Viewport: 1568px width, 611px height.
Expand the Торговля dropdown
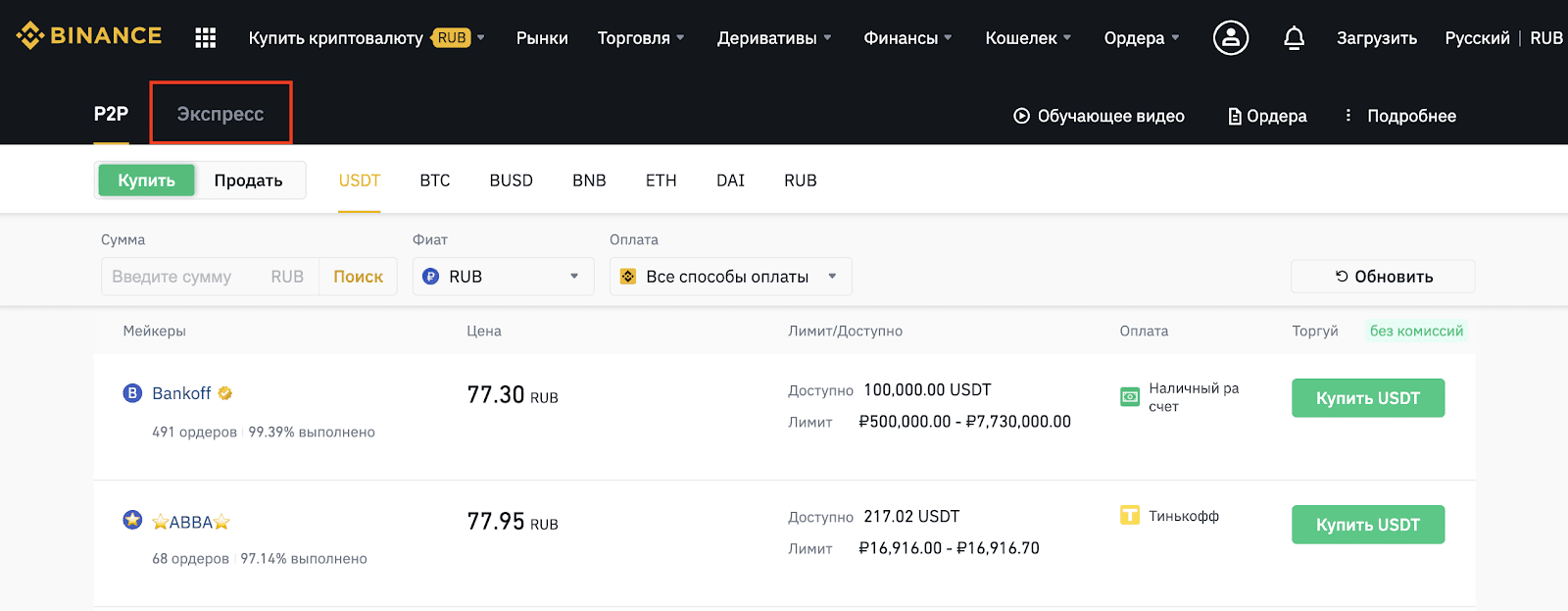pos(641,38)
